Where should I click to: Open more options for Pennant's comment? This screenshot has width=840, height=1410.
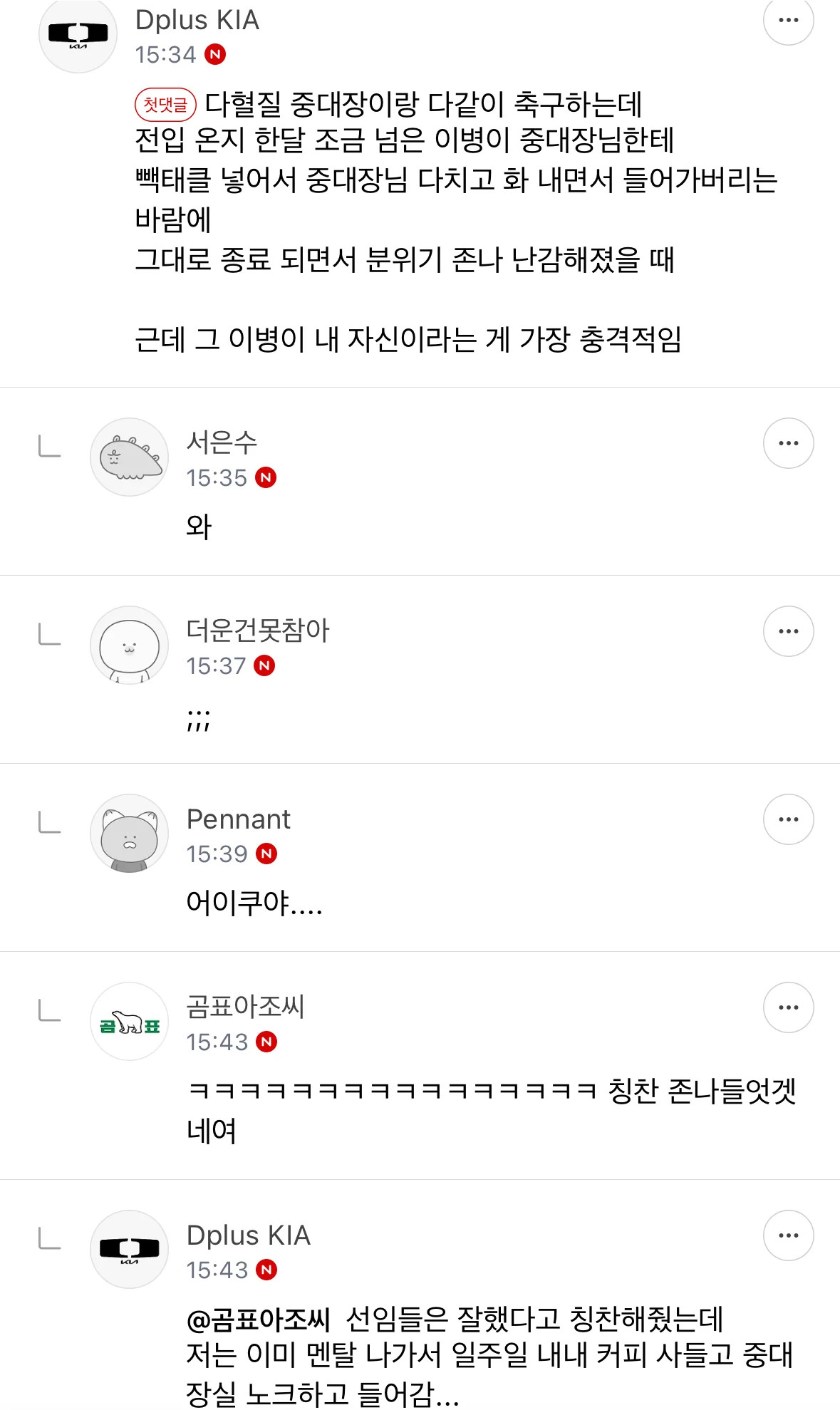pyautogui.click(x=788, y=819)
